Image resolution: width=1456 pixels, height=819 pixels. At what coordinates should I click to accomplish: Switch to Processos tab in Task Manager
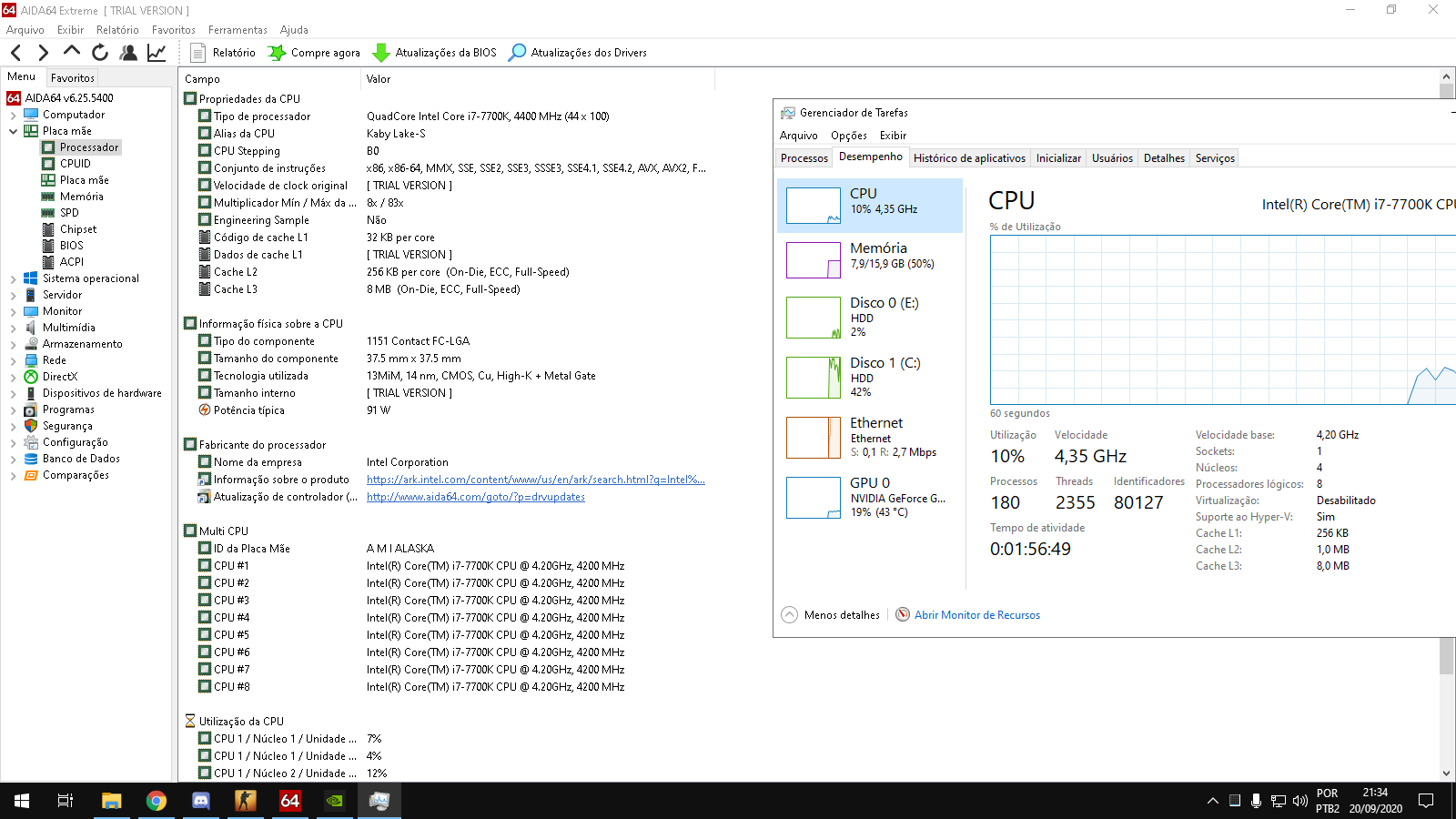tap(804, 158)
